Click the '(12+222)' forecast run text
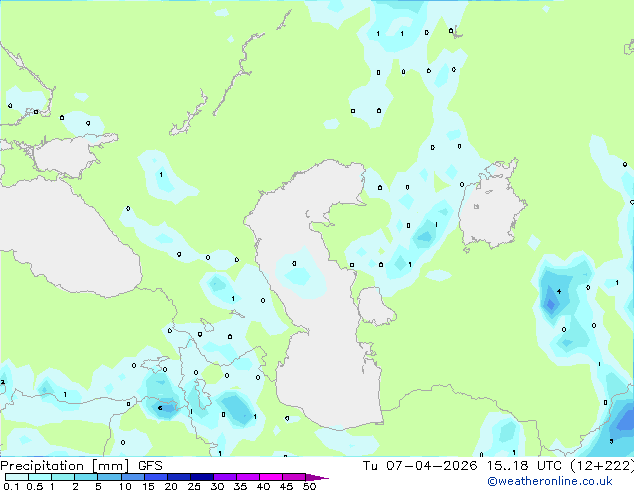This screenshot has height=490, width=634. (x=602, y=466)
